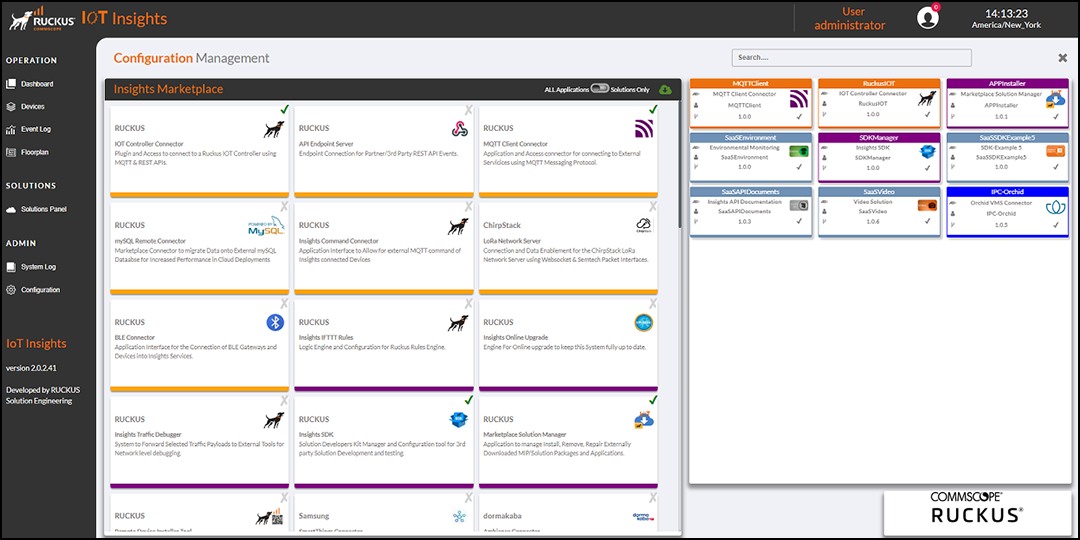The width and height of the screenshot is (1080, 540).
Task: Click the APPInstaller card header
Action: (x=1007, y=83)
